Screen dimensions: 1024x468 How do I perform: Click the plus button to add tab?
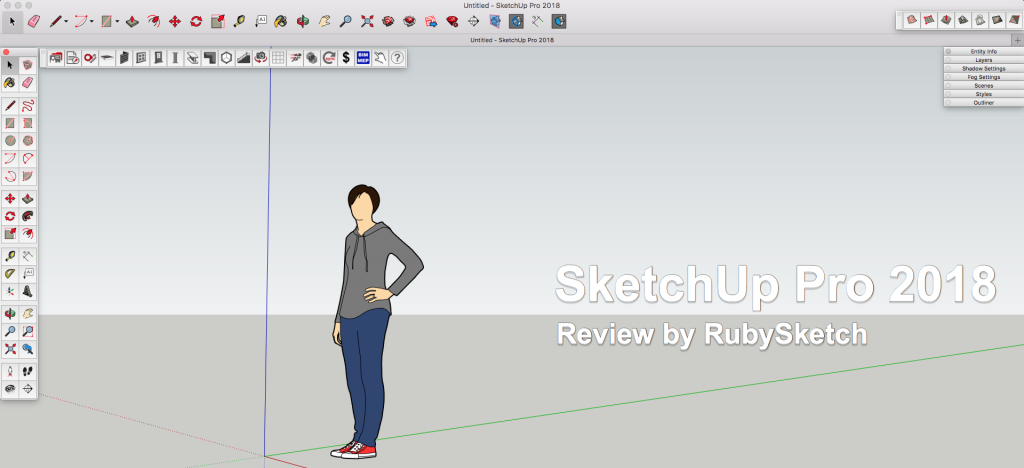click(1017, 40)
